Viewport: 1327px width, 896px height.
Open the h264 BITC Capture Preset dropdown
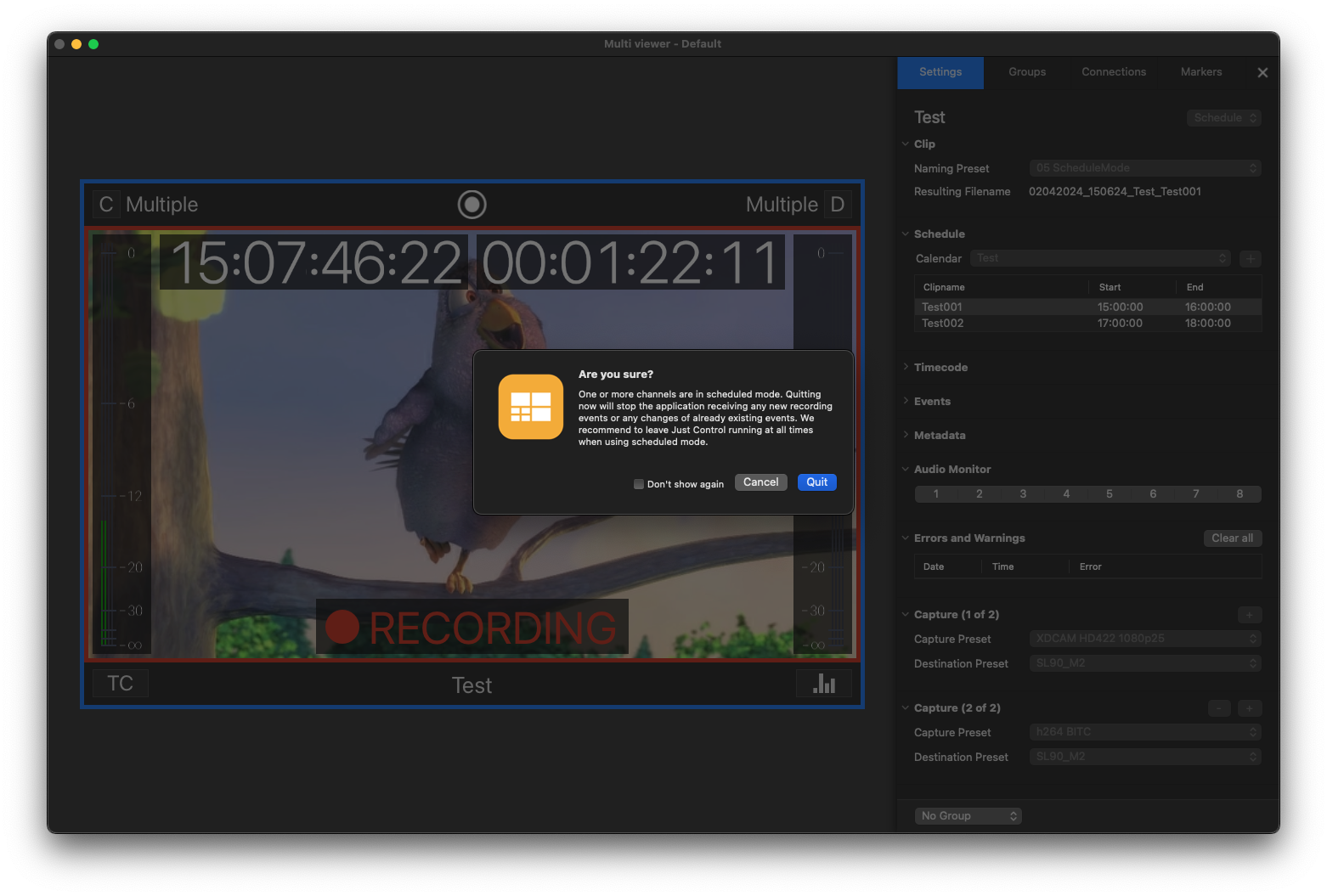[x=1145, y=732]
